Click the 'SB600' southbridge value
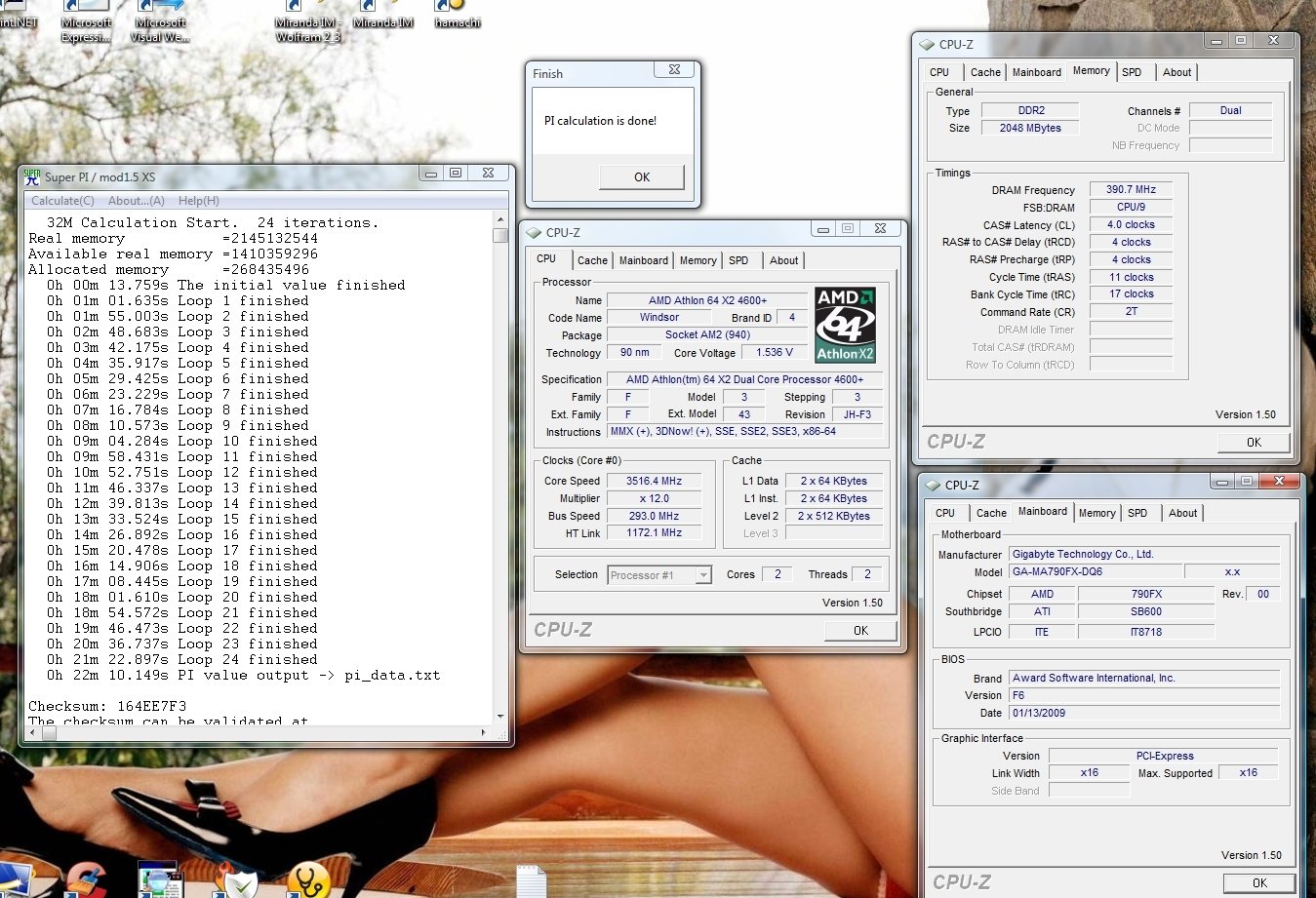This screenshot has height=898, width=1316. 1146,612
